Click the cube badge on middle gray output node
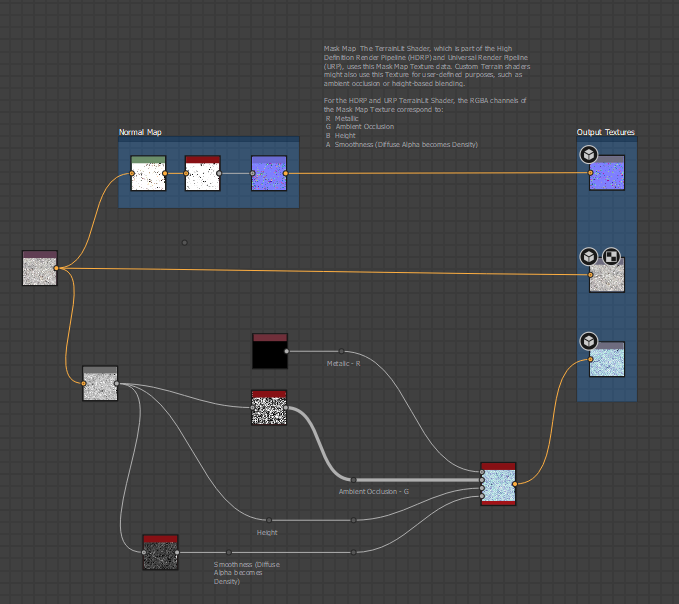 pyautogui.click(x=589, y=257)
